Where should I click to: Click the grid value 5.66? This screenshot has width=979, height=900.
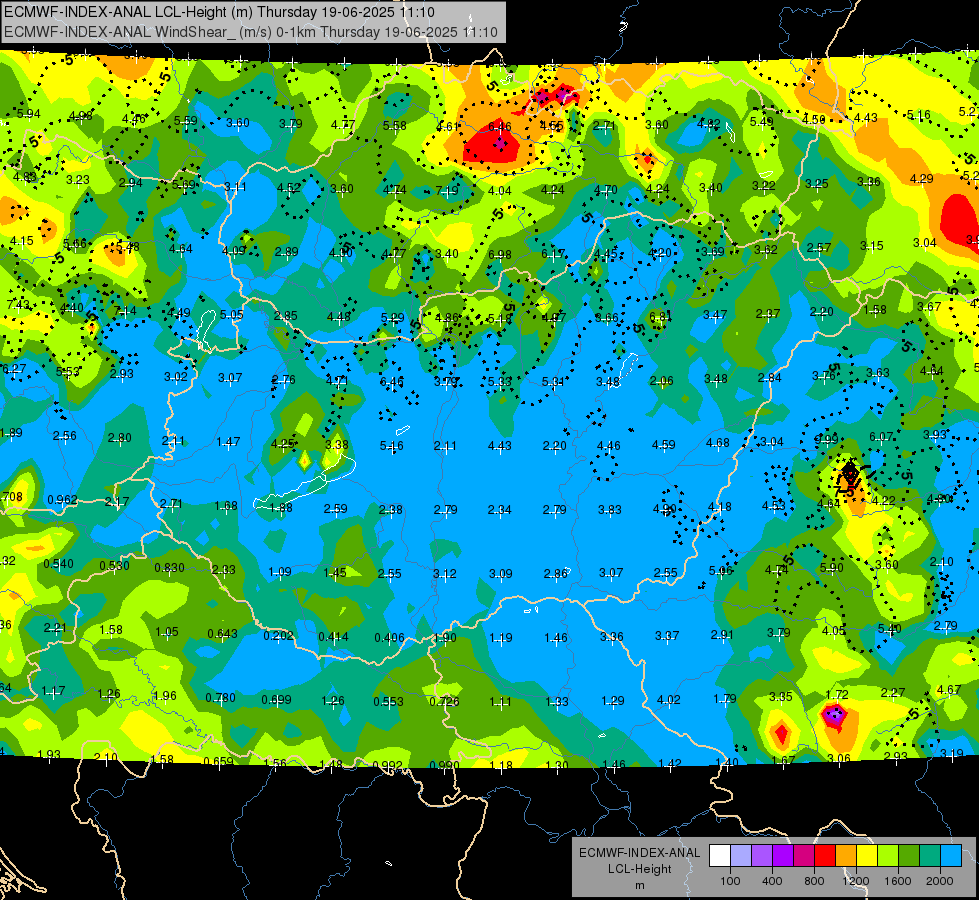(75, 244)
